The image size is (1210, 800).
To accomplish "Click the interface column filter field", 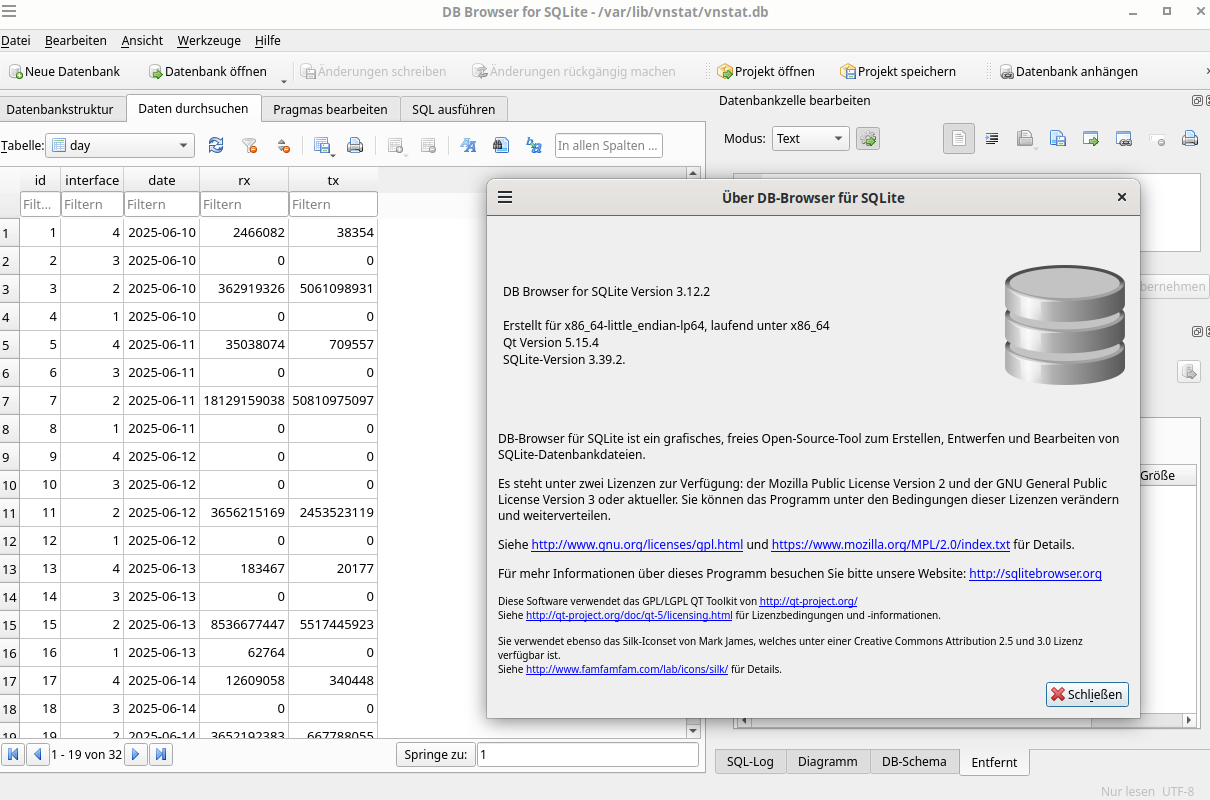I will click(92, 204).
